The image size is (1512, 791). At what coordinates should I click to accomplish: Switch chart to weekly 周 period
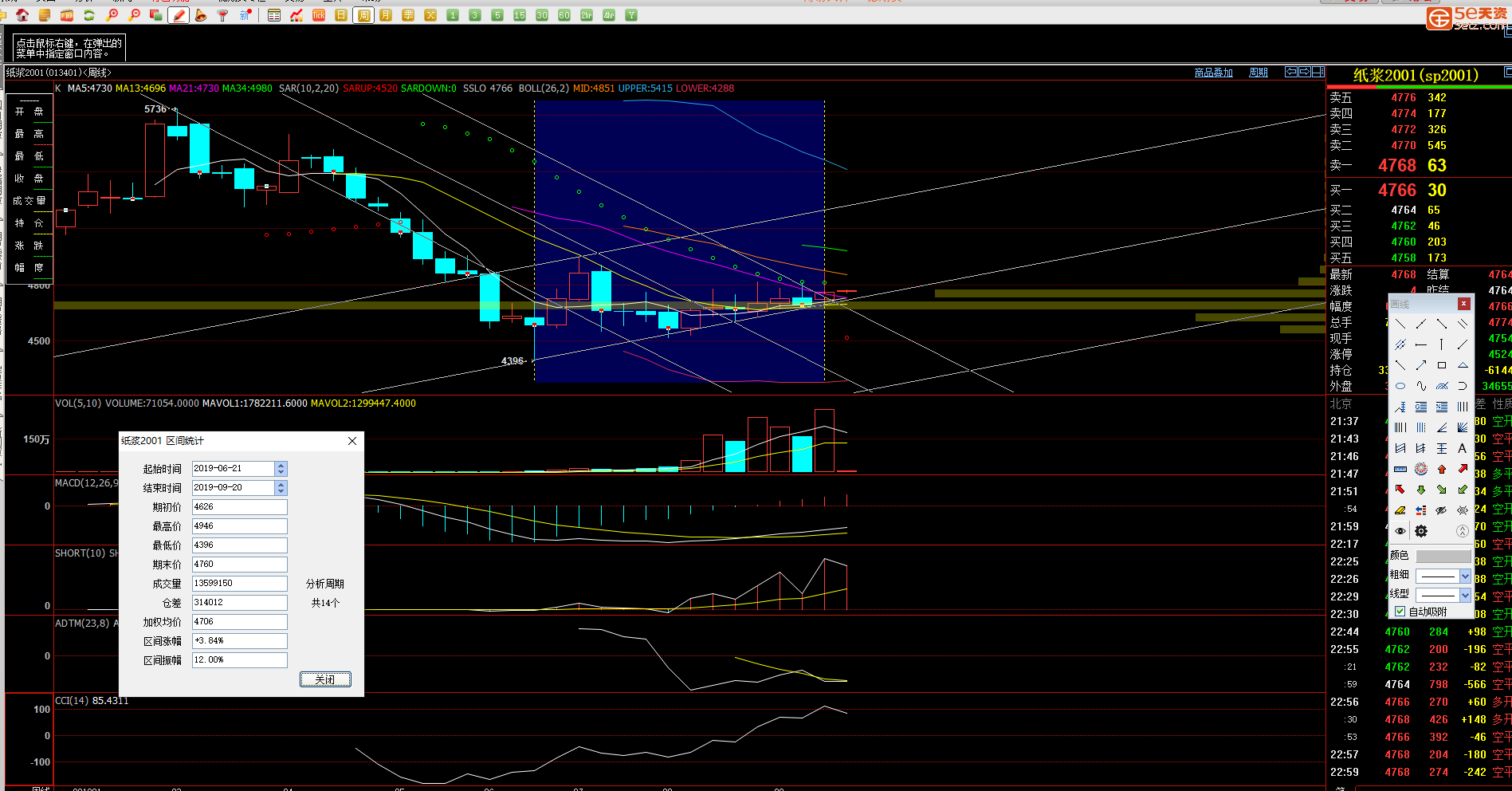(363, 15)
